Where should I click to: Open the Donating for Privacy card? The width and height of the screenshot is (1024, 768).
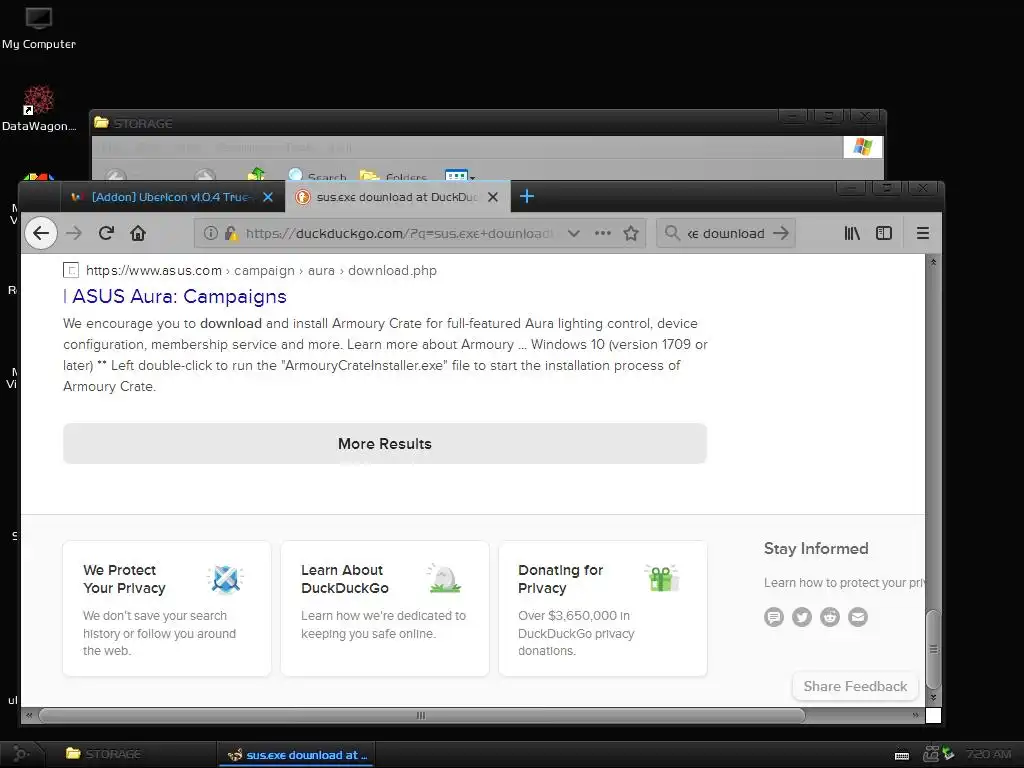click(x=603, y=609)
